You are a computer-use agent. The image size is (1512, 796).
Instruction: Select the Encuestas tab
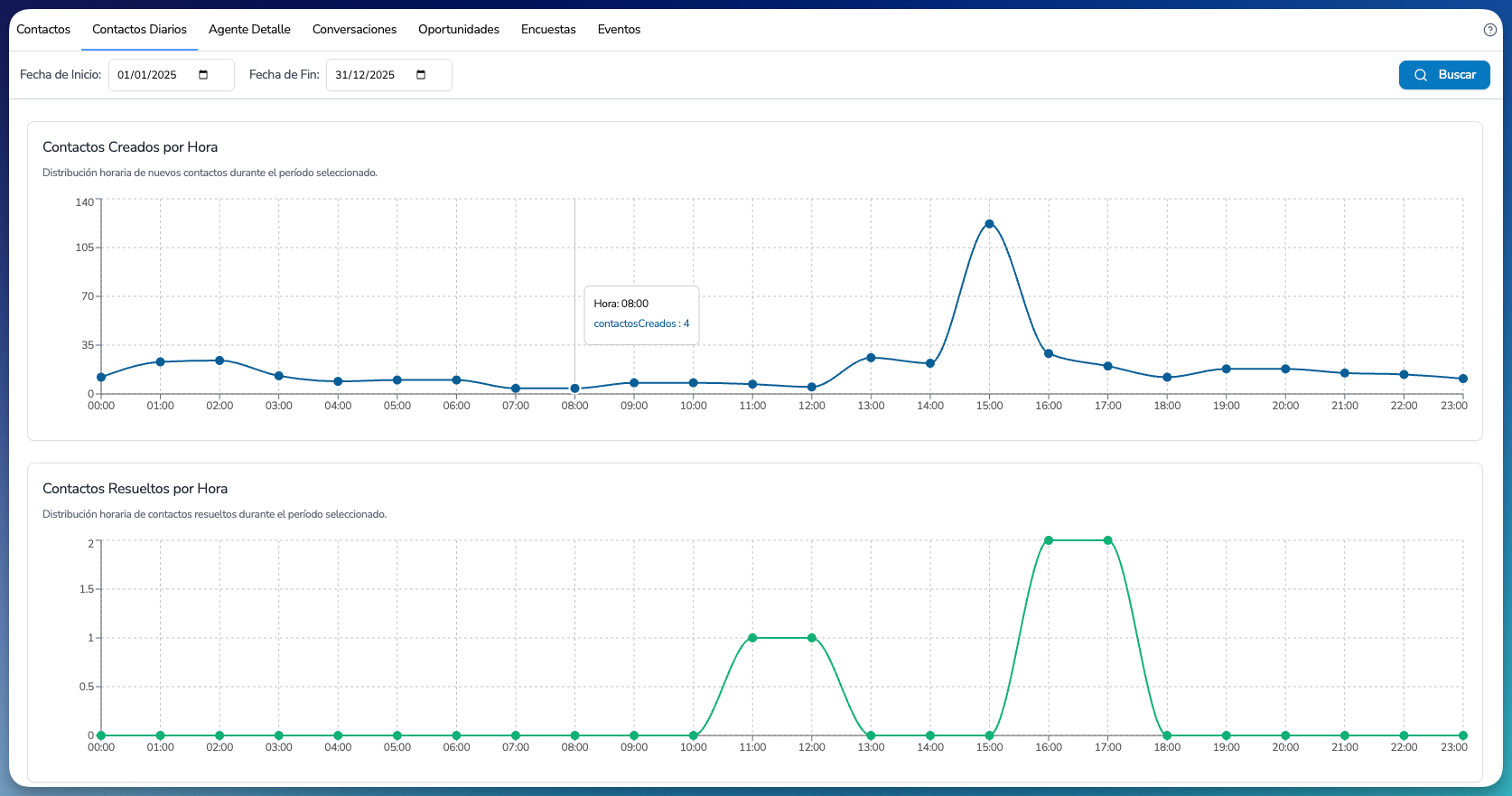pos(548,30)
